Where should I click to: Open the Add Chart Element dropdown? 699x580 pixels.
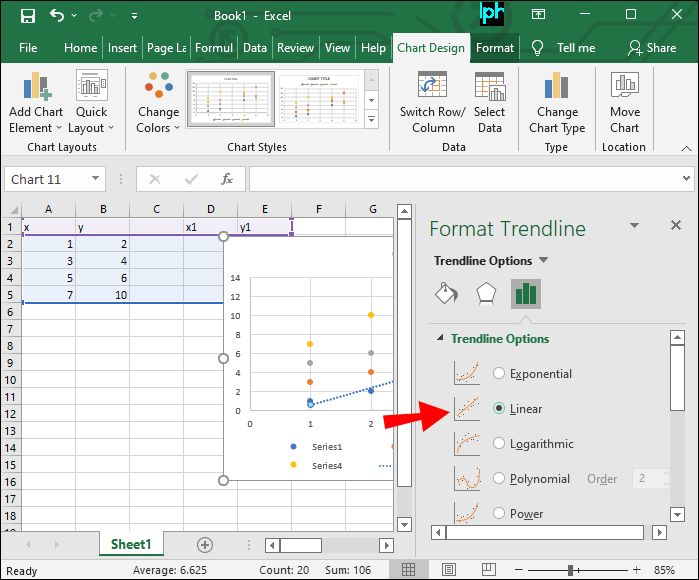pyautogui.click(x=36, y=104)
